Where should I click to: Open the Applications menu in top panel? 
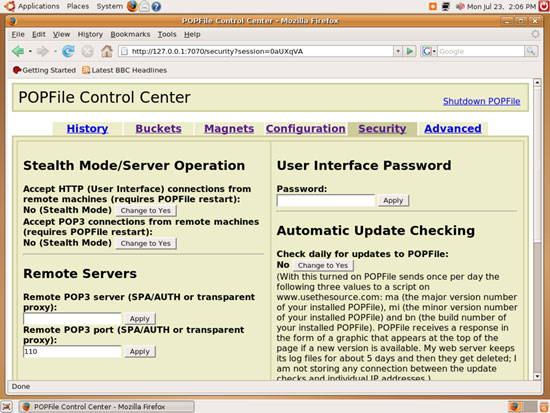pyautogui.click(x=39, y=6)
